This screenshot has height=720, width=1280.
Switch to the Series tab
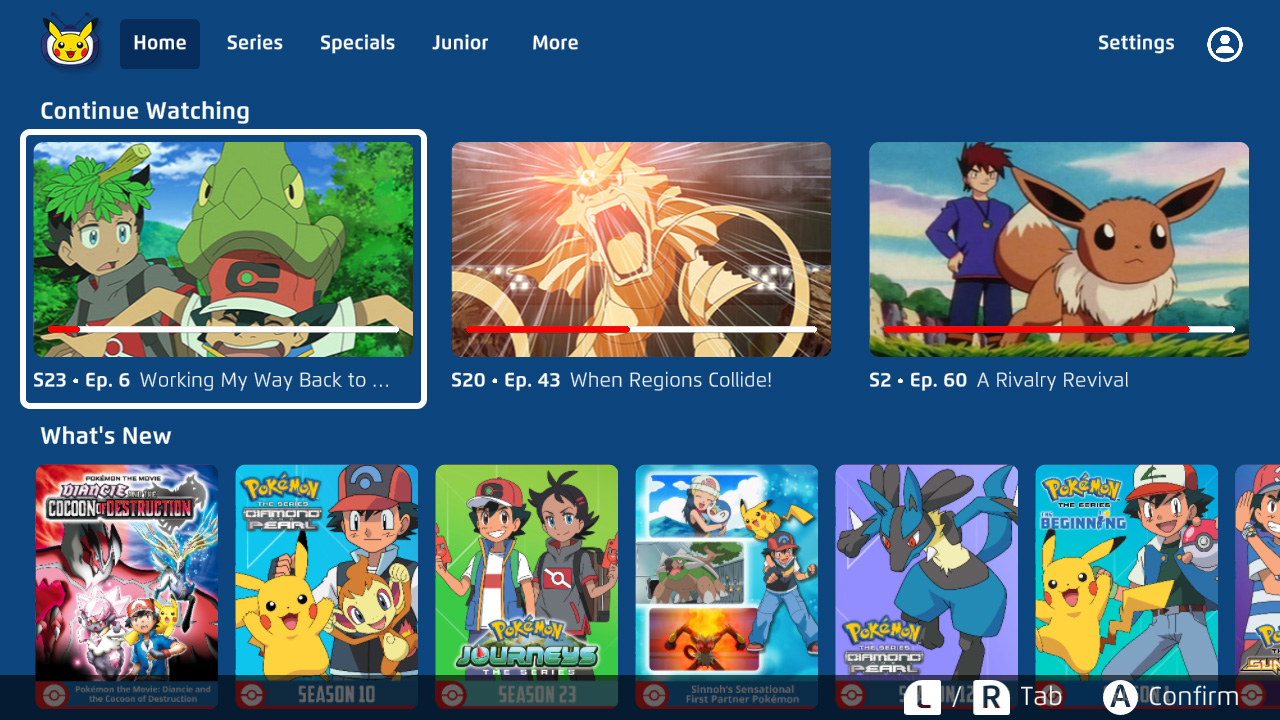pyautogui.click(x=254, y=43)
